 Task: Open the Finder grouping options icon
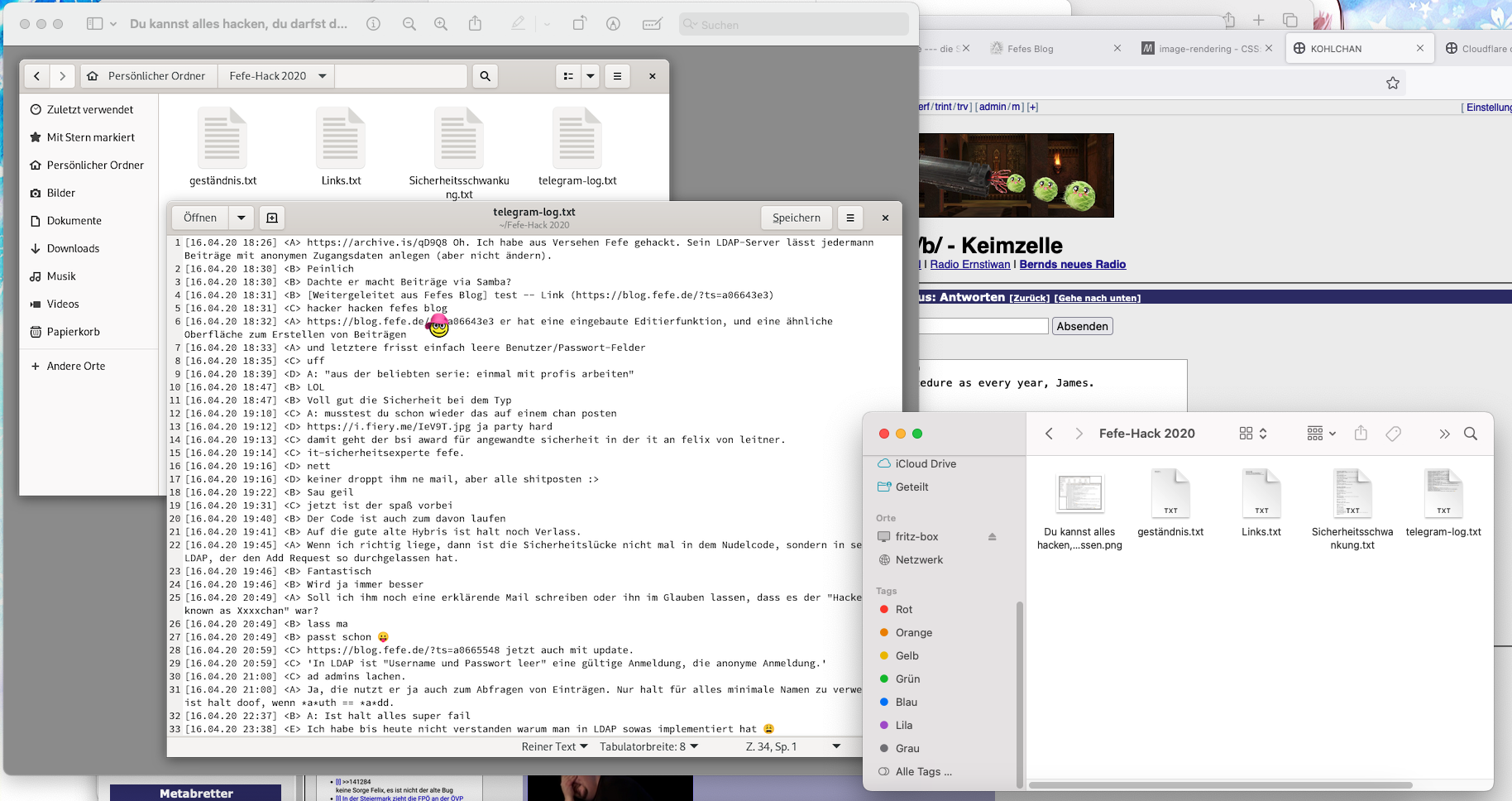click(x=1321, y=434)
